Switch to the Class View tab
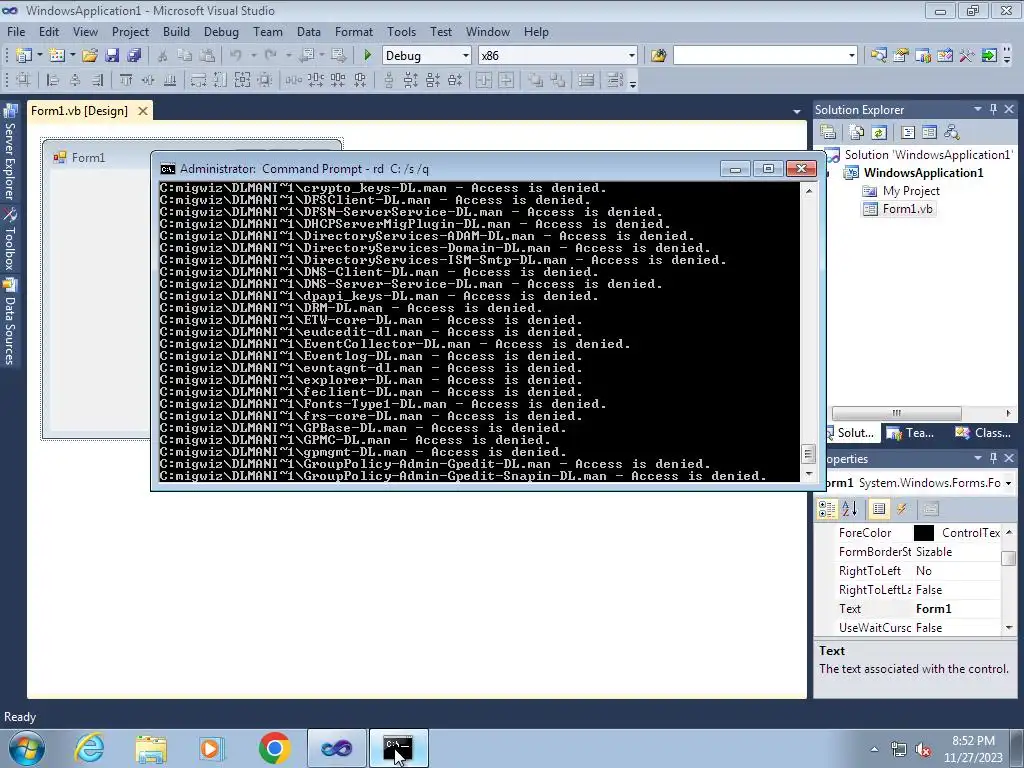 (983, 432)
